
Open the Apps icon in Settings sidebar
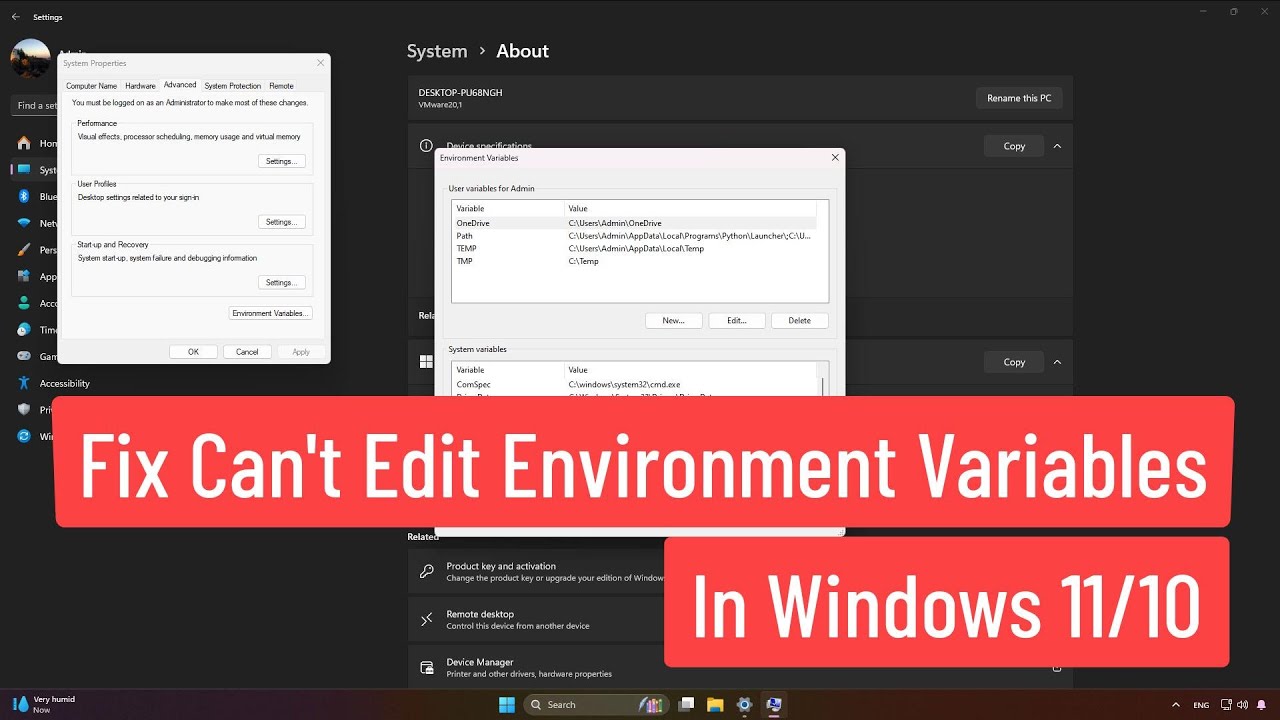[x=24, y=277]
